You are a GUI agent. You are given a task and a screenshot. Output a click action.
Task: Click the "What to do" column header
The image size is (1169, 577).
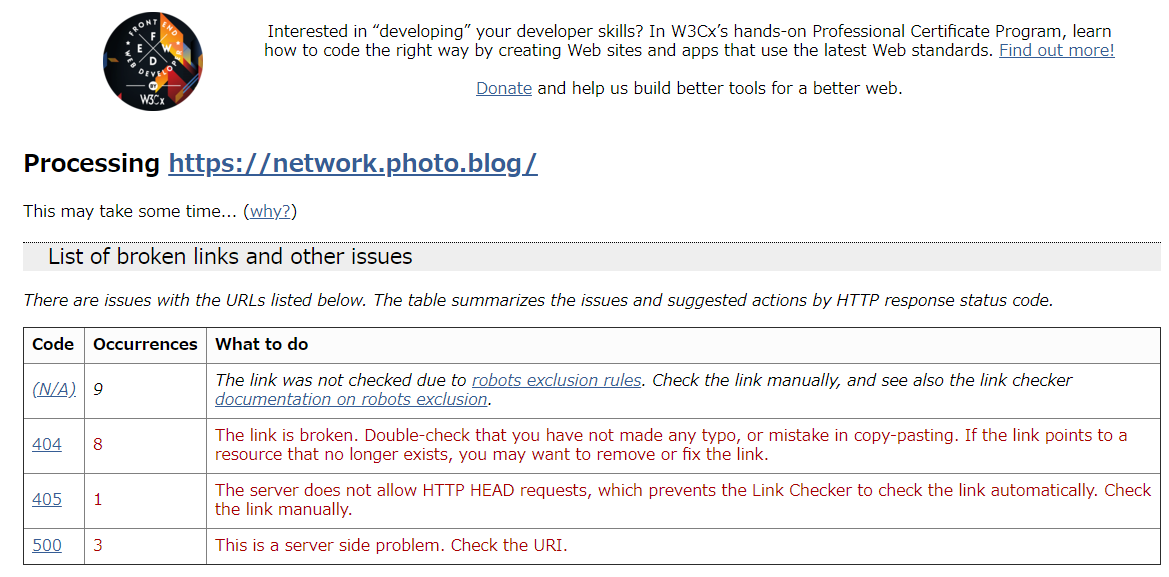click(x=262, y=344)
